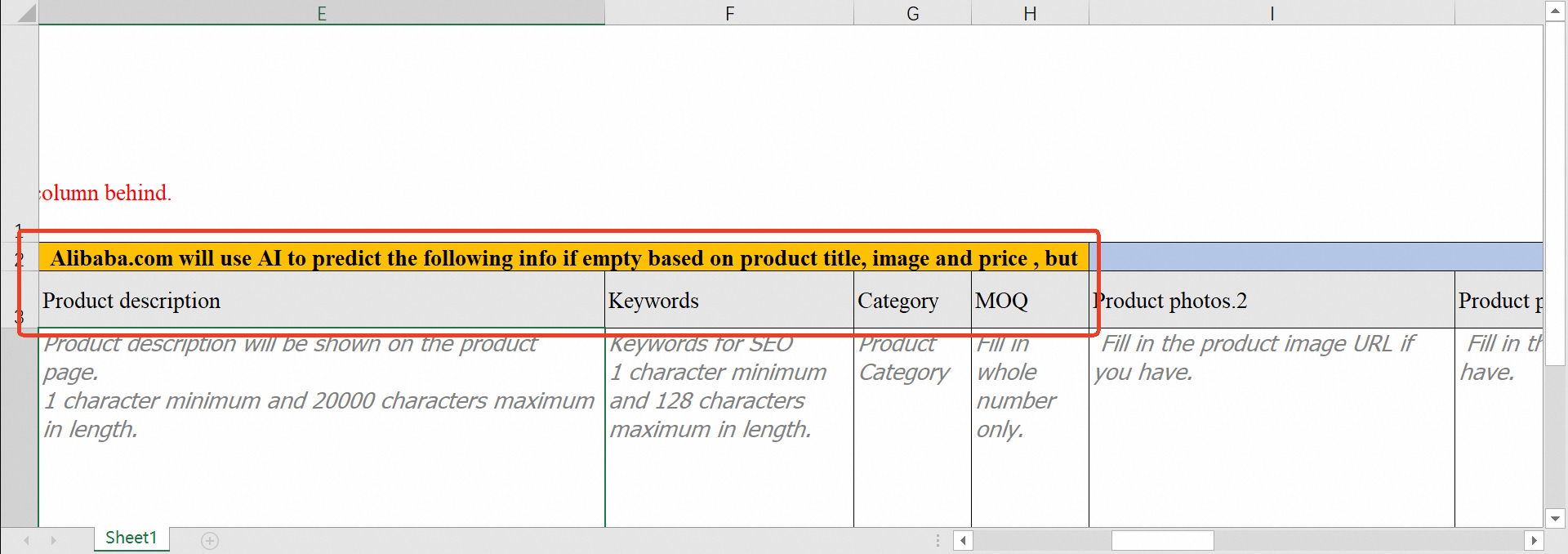Select the yellow Alibaba.com AI notice cell

coord(563,257)
